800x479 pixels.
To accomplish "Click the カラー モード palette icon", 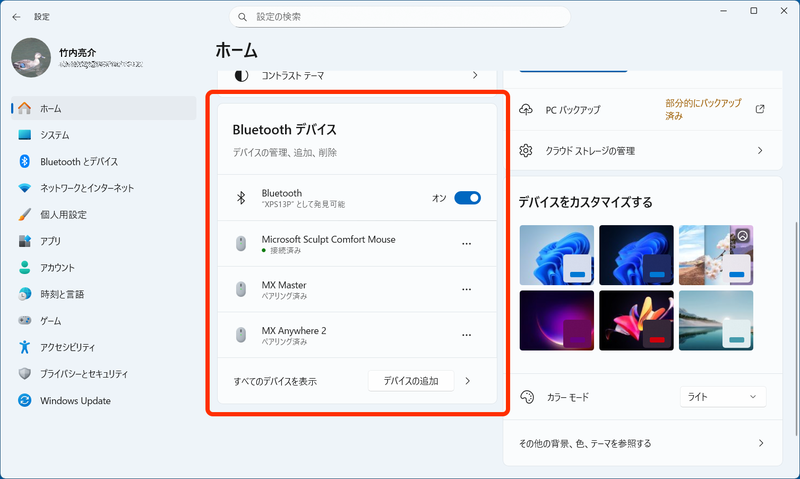I will [x=527, y=396].
